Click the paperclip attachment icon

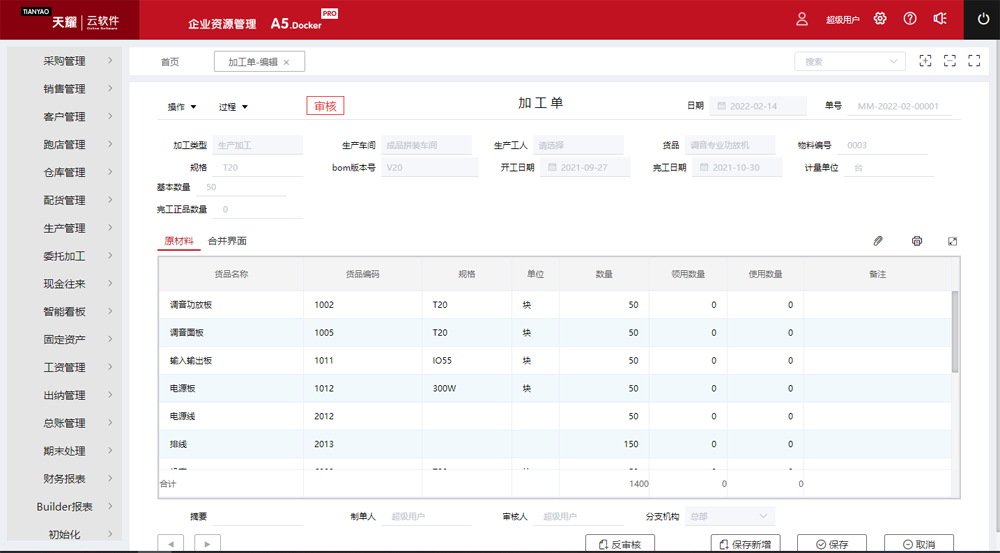[x=878, y=241]
